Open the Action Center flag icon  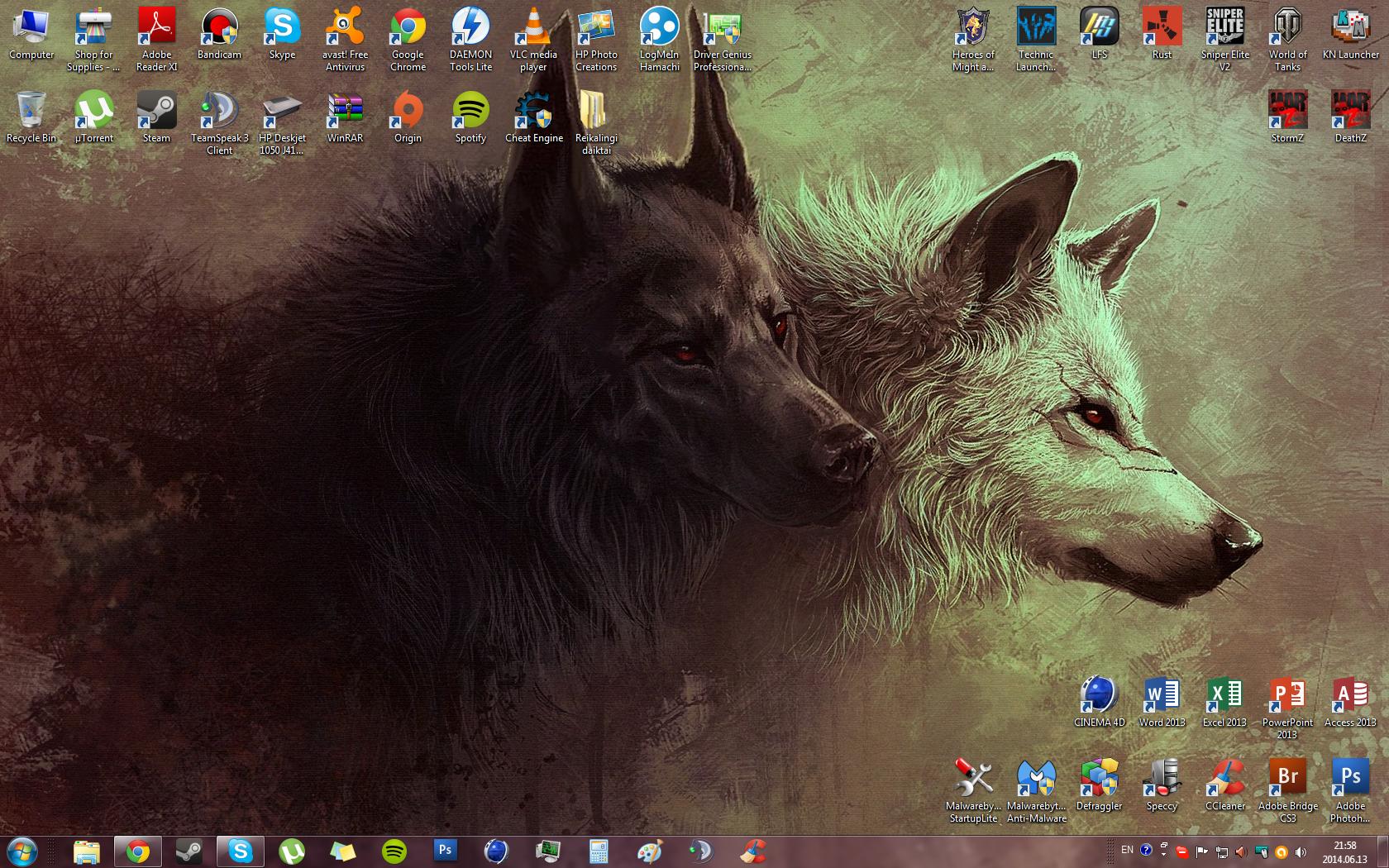1201,851
